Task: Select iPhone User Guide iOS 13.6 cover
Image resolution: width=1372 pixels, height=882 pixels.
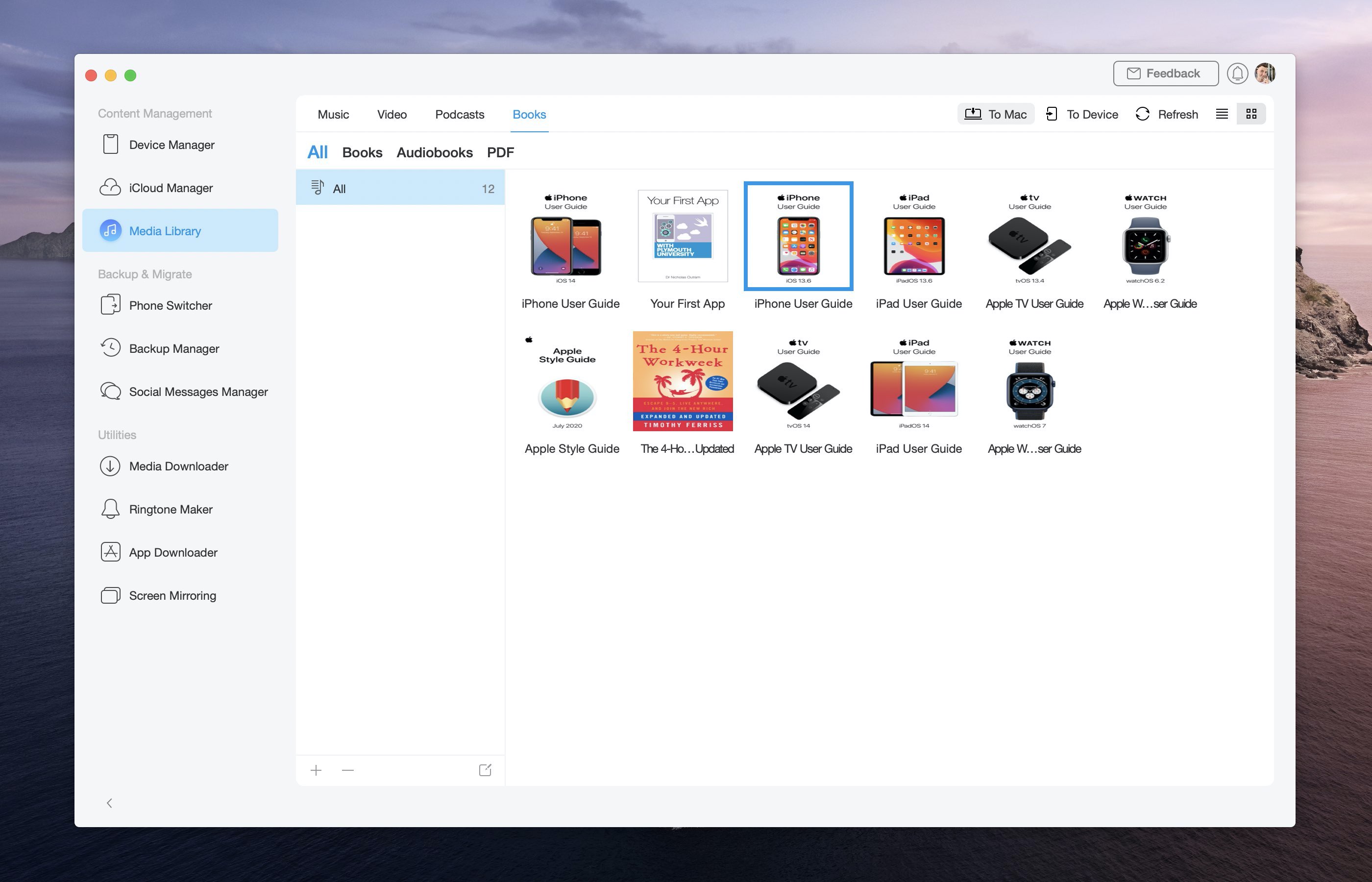Action: tap(798, 237)
